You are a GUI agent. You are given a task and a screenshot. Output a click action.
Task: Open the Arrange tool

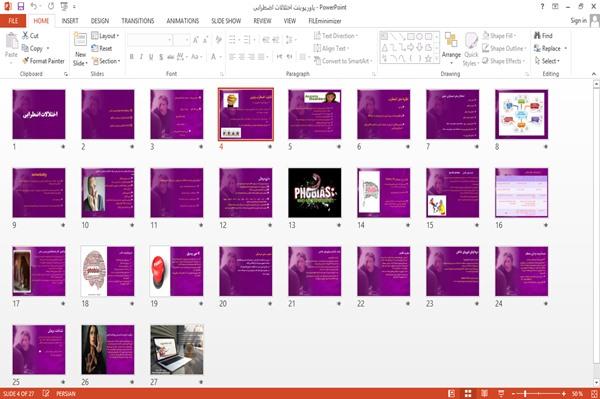tap(451, 47)
